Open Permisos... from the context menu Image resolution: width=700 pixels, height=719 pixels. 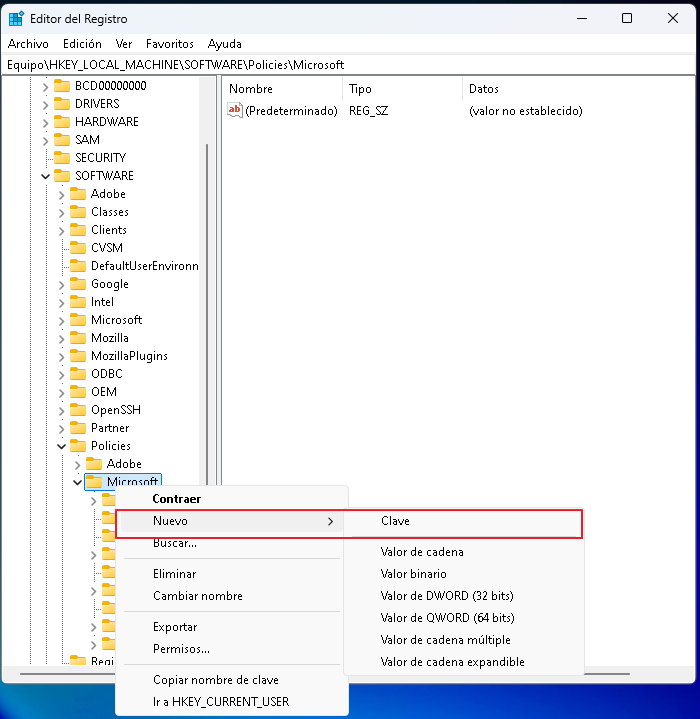pos(232,649)
